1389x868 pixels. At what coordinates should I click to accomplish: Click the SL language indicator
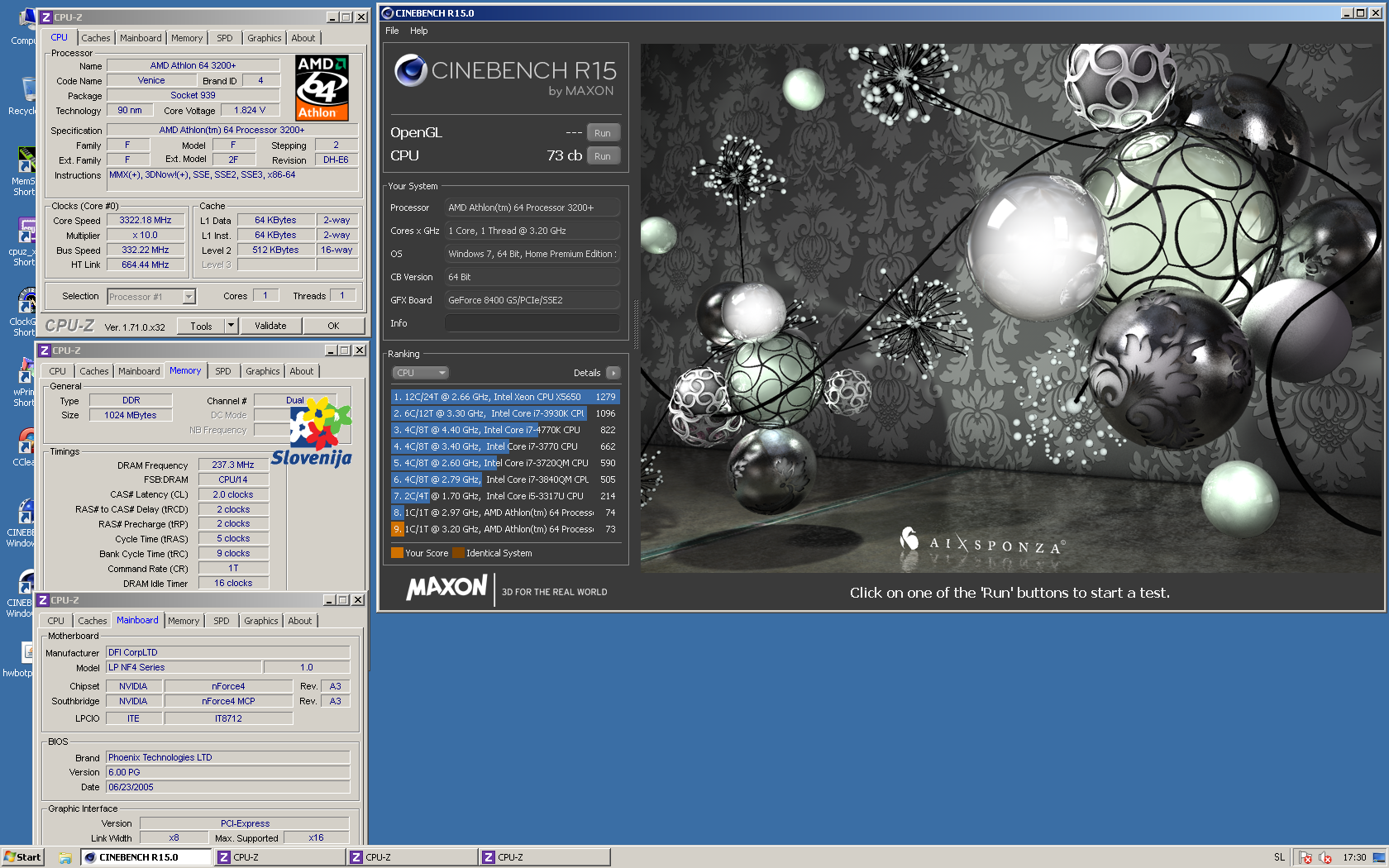click(x=1279, y=857)
